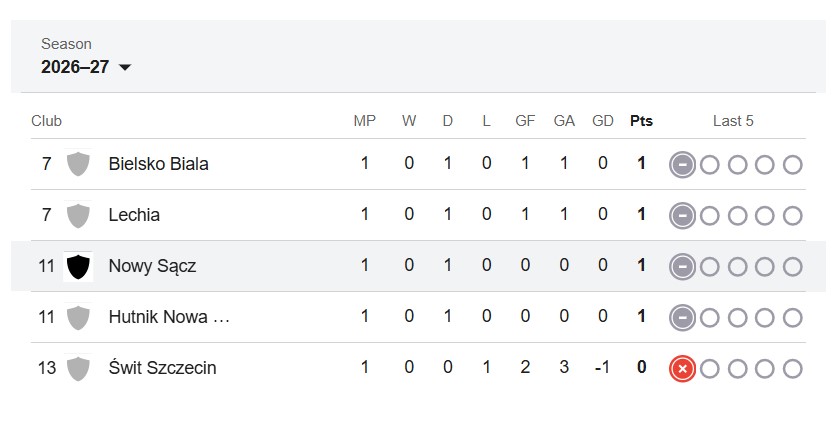The image size is (840, 421).
Task: Click the Świt Szczecin shield crest
Action: [78, 369]
